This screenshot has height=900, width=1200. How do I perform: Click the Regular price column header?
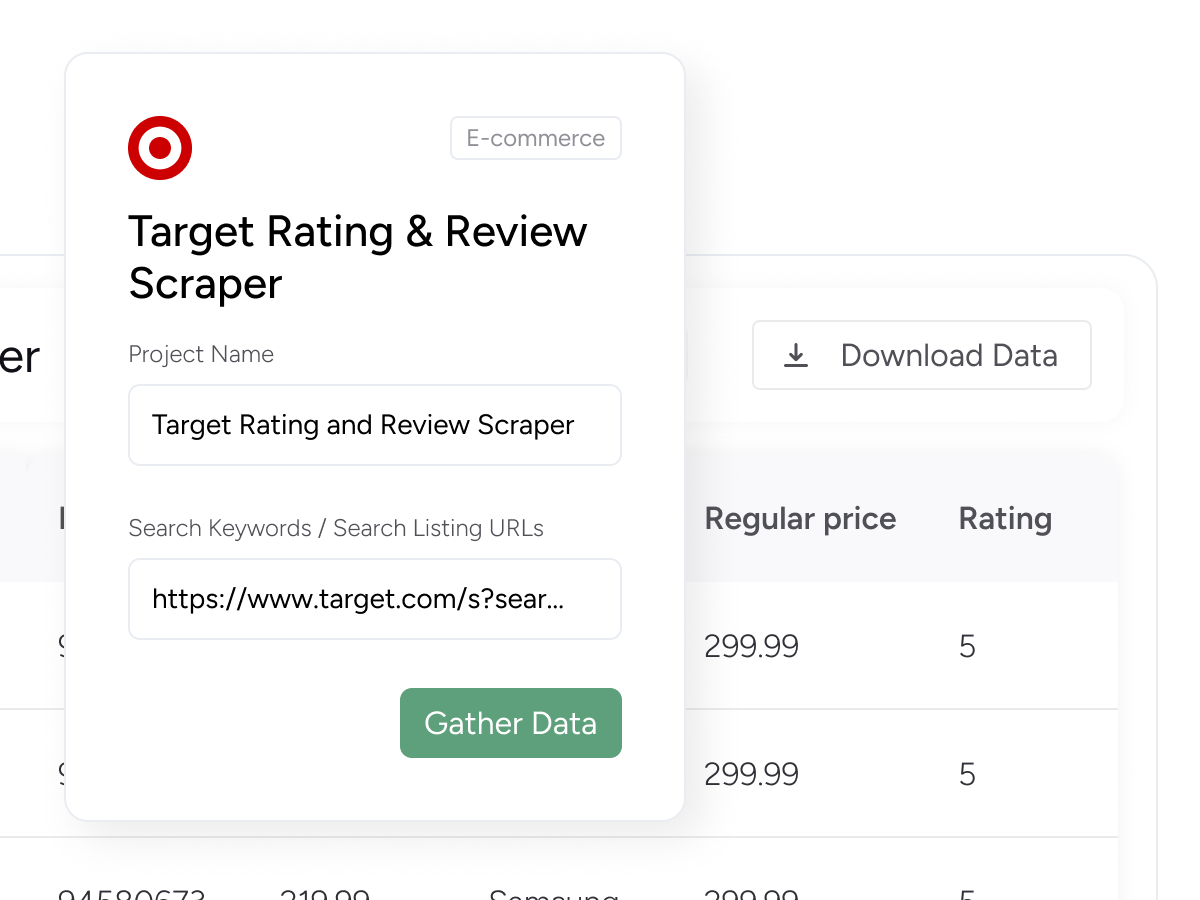800,519
